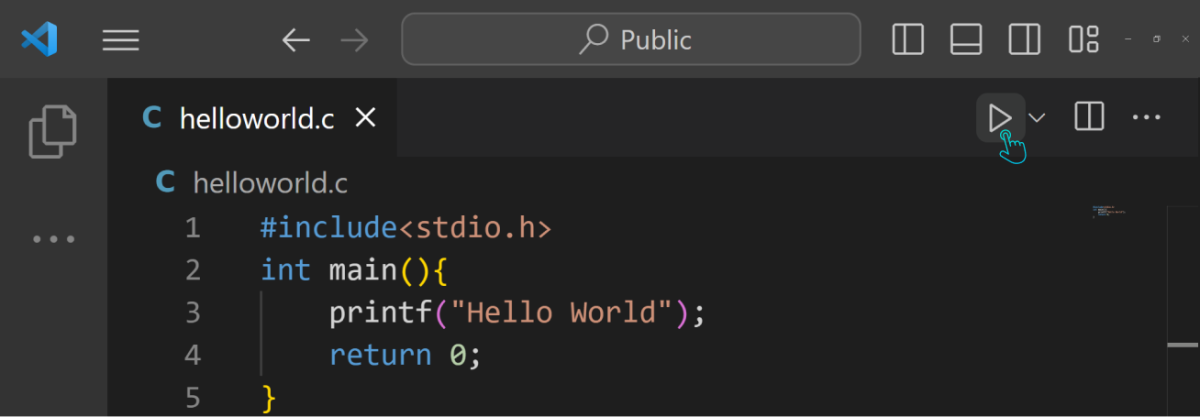Image resolution: width=1200 pixels, height=417 pixels.
Task: Click the Run C/C++ File play button
Action: click(999, 117)
